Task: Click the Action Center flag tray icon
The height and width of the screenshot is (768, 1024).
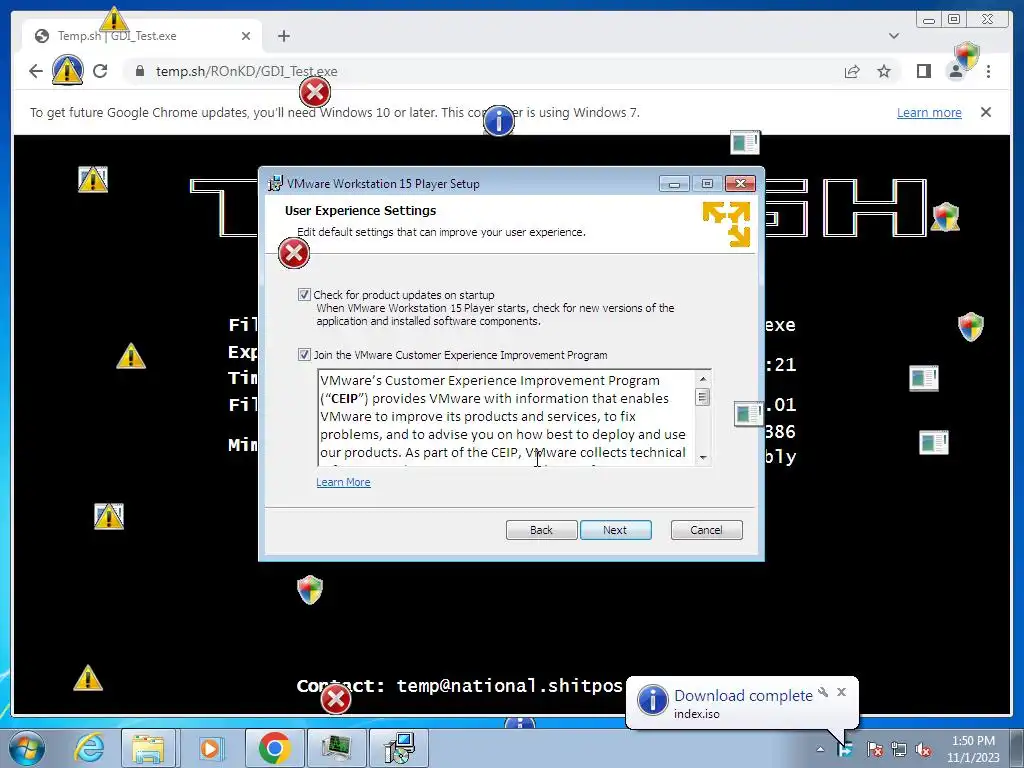Action: 875,750
